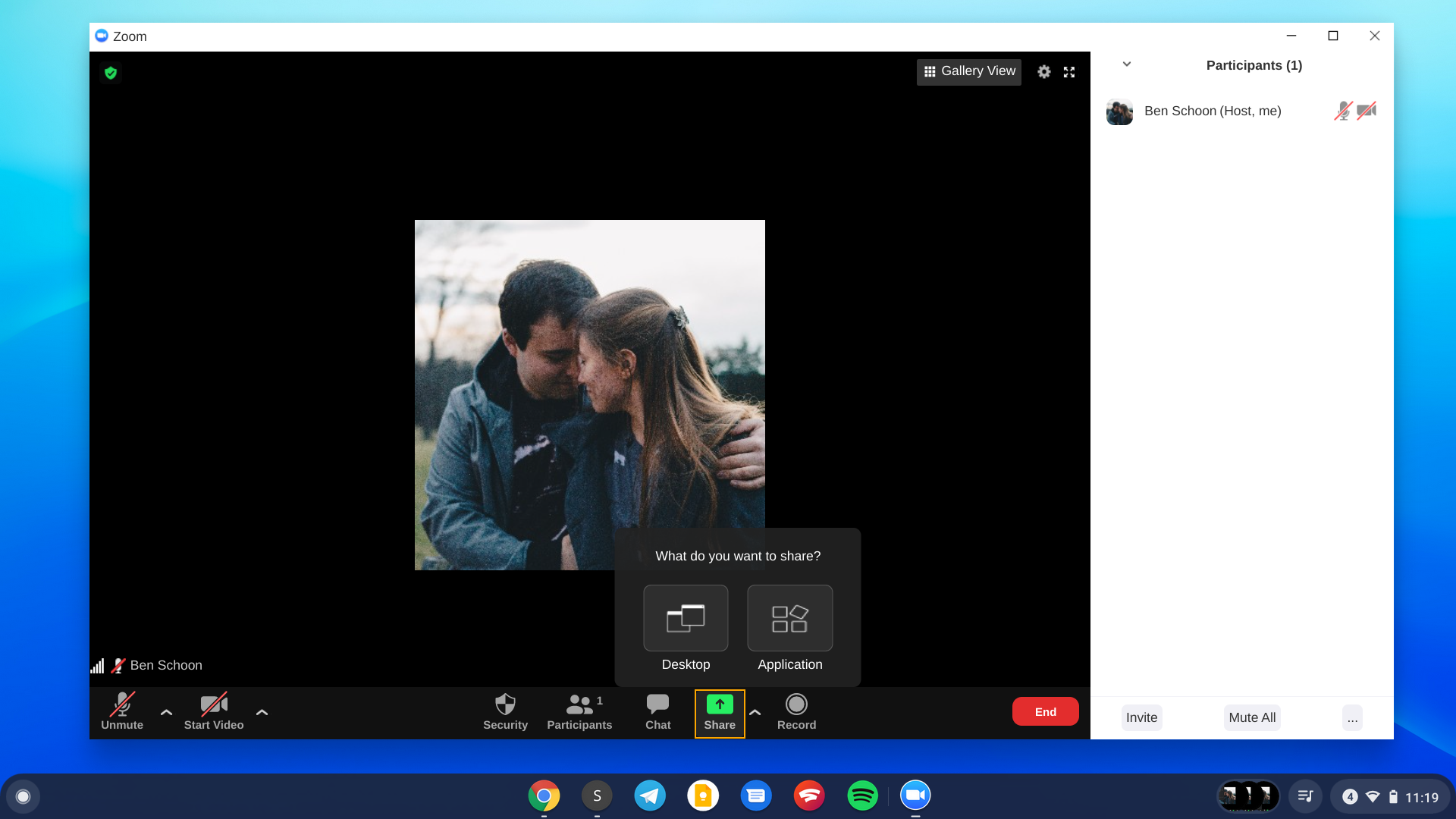Click the red End meeting button
Viewport: 1456px width, 819px height.
[x=1045, y=711]
